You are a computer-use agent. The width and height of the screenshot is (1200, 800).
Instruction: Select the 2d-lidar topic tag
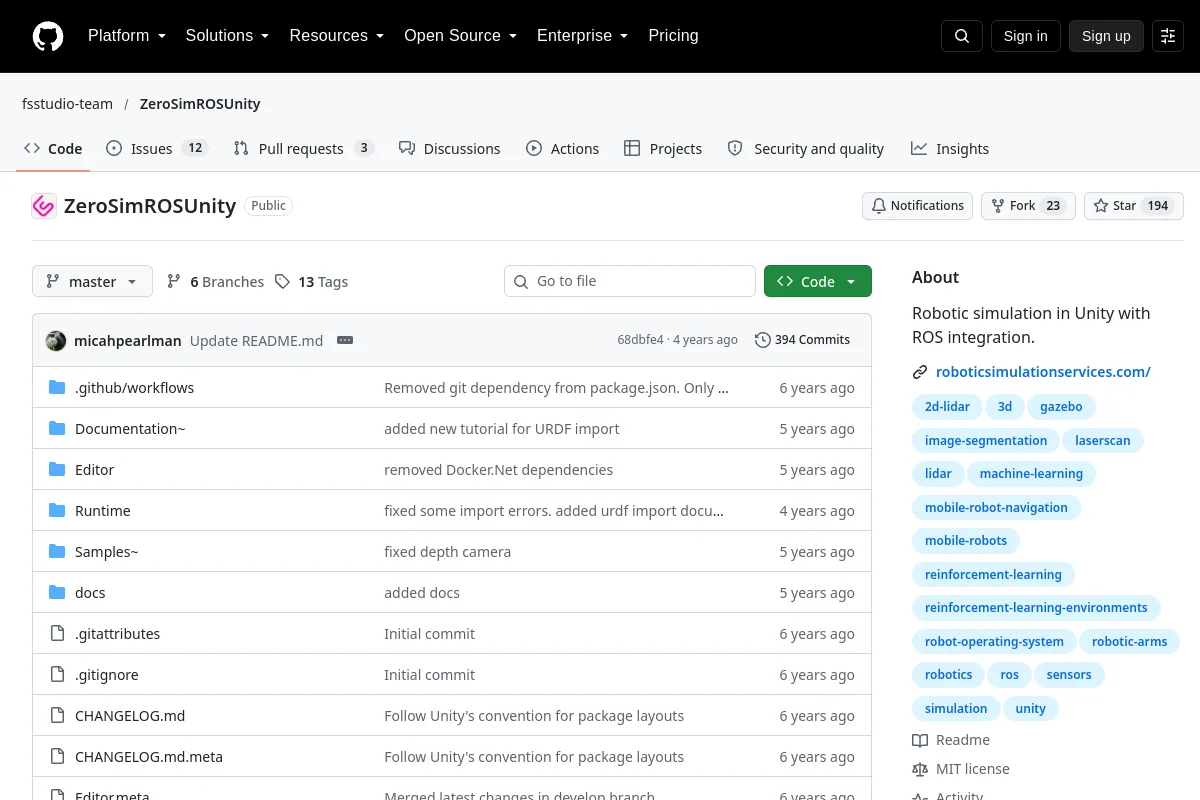click(x=947, y=407)
